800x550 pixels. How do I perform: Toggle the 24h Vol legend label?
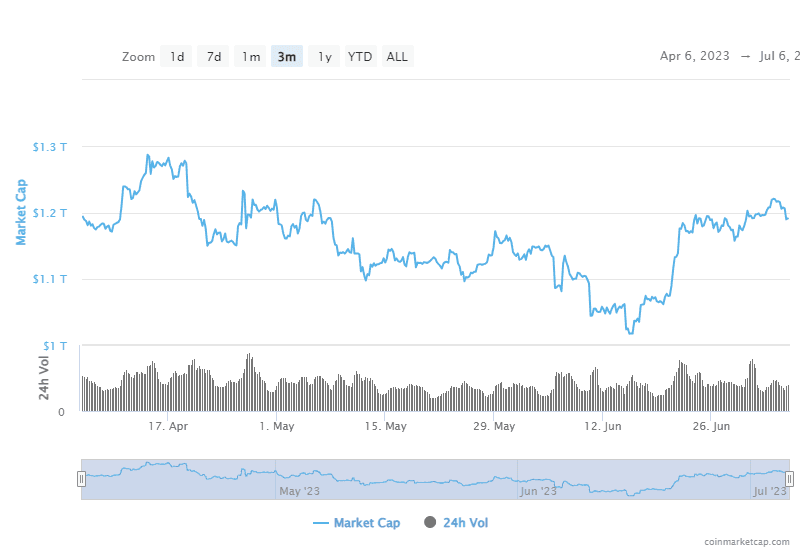pyautogui.click(x=464, y=522)
